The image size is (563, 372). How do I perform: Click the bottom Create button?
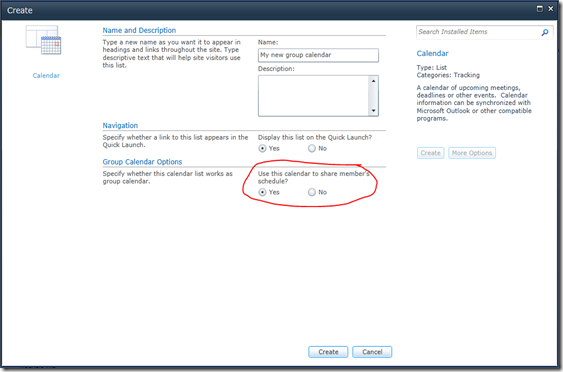(x=328, y=352)
